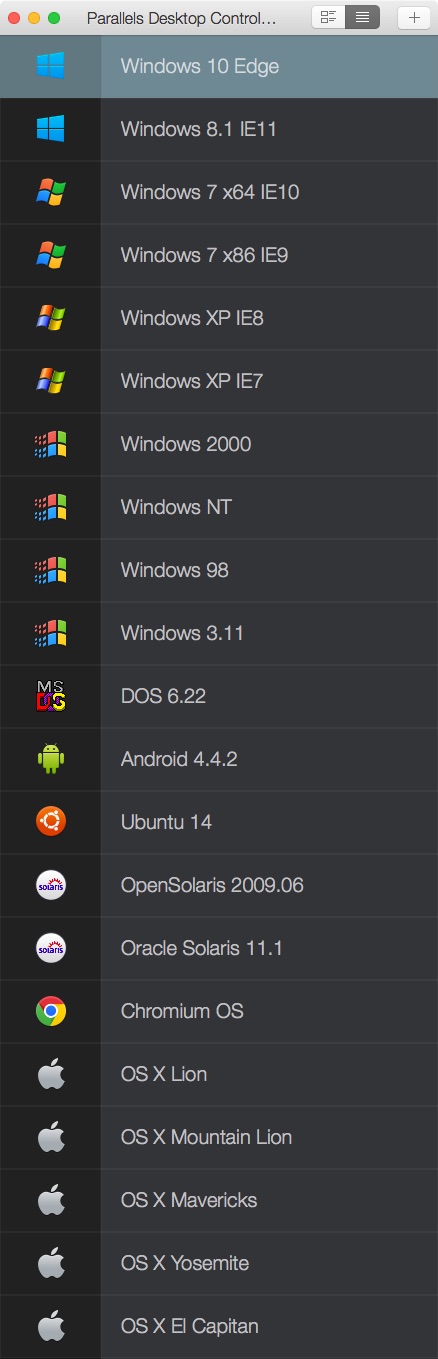Select the "OS X Lion" text
438x1359 pixels.
164,1074
